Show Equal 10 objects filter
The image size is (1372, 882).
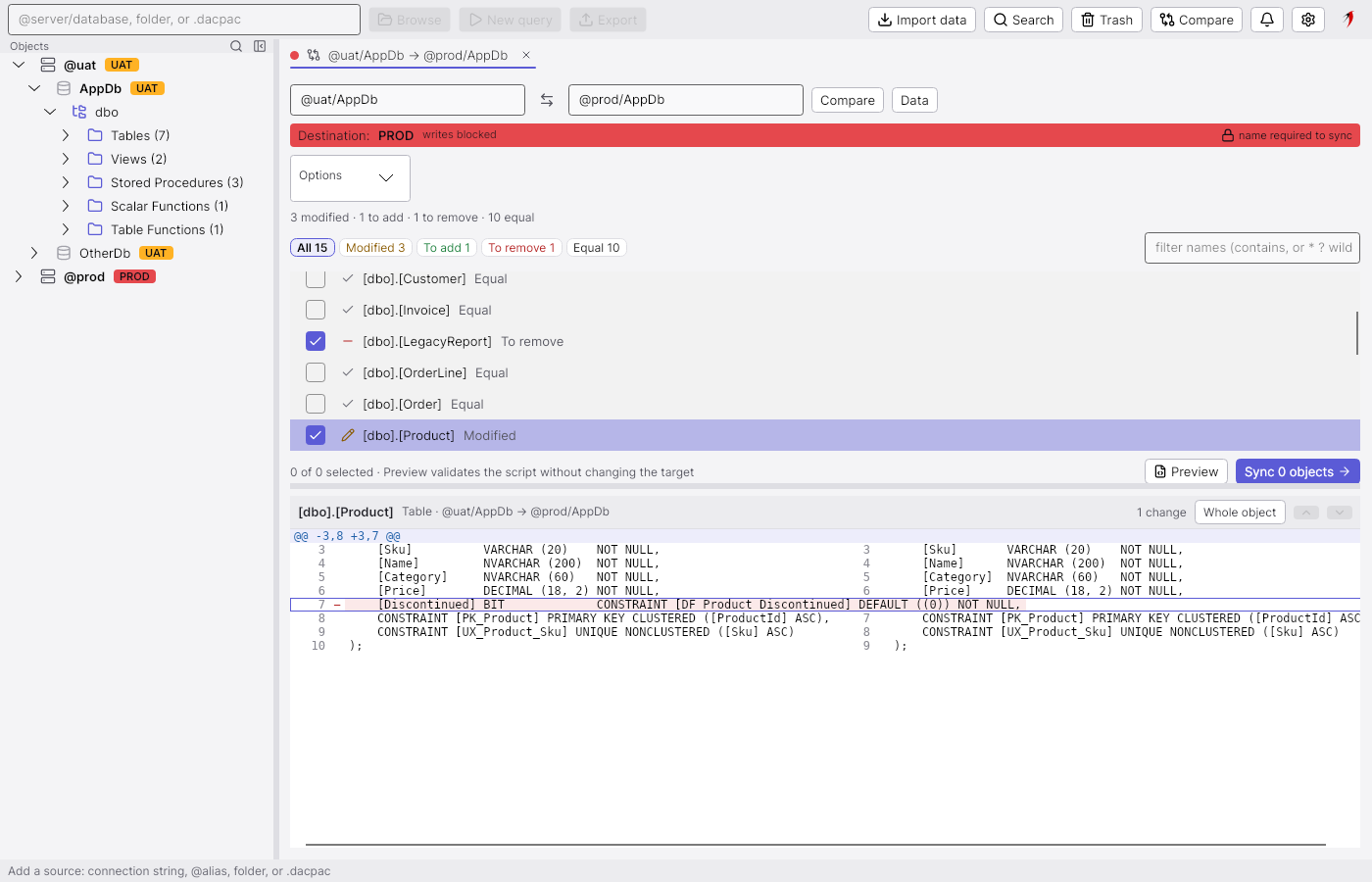point(597,248)
